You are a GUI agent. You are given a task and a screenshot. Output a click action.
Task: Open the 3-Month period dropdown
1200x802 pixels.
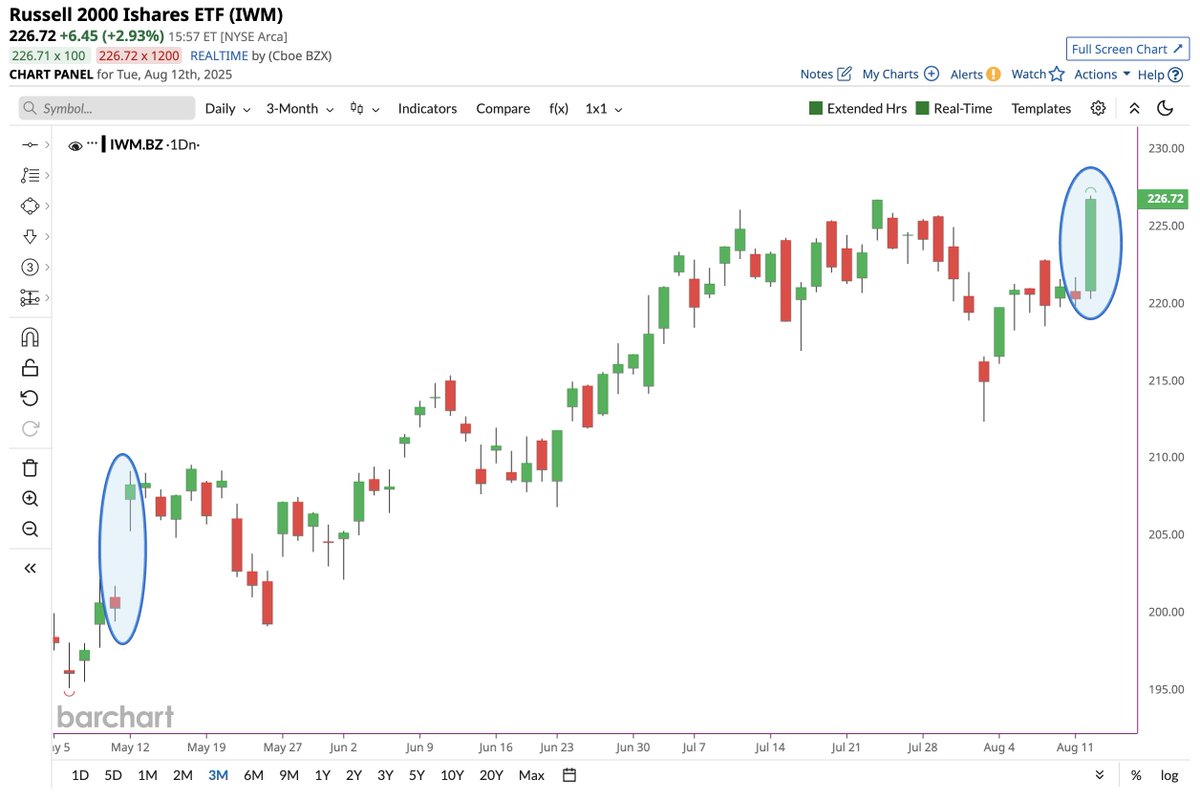(x=299, y=108)
